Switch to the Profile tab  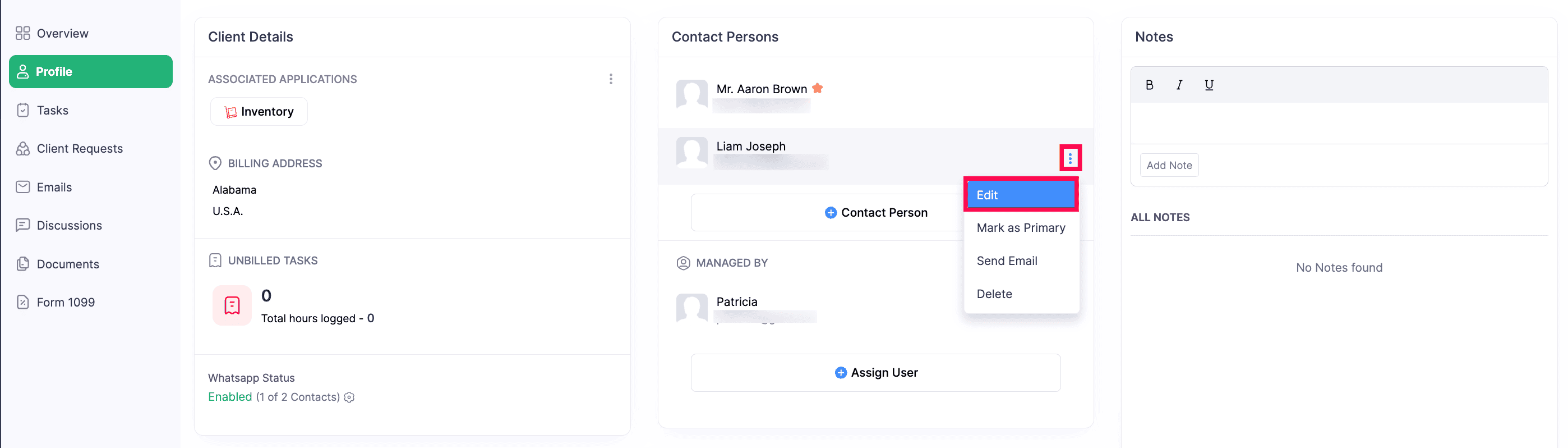pyautogui.click(x=54, y=71)
